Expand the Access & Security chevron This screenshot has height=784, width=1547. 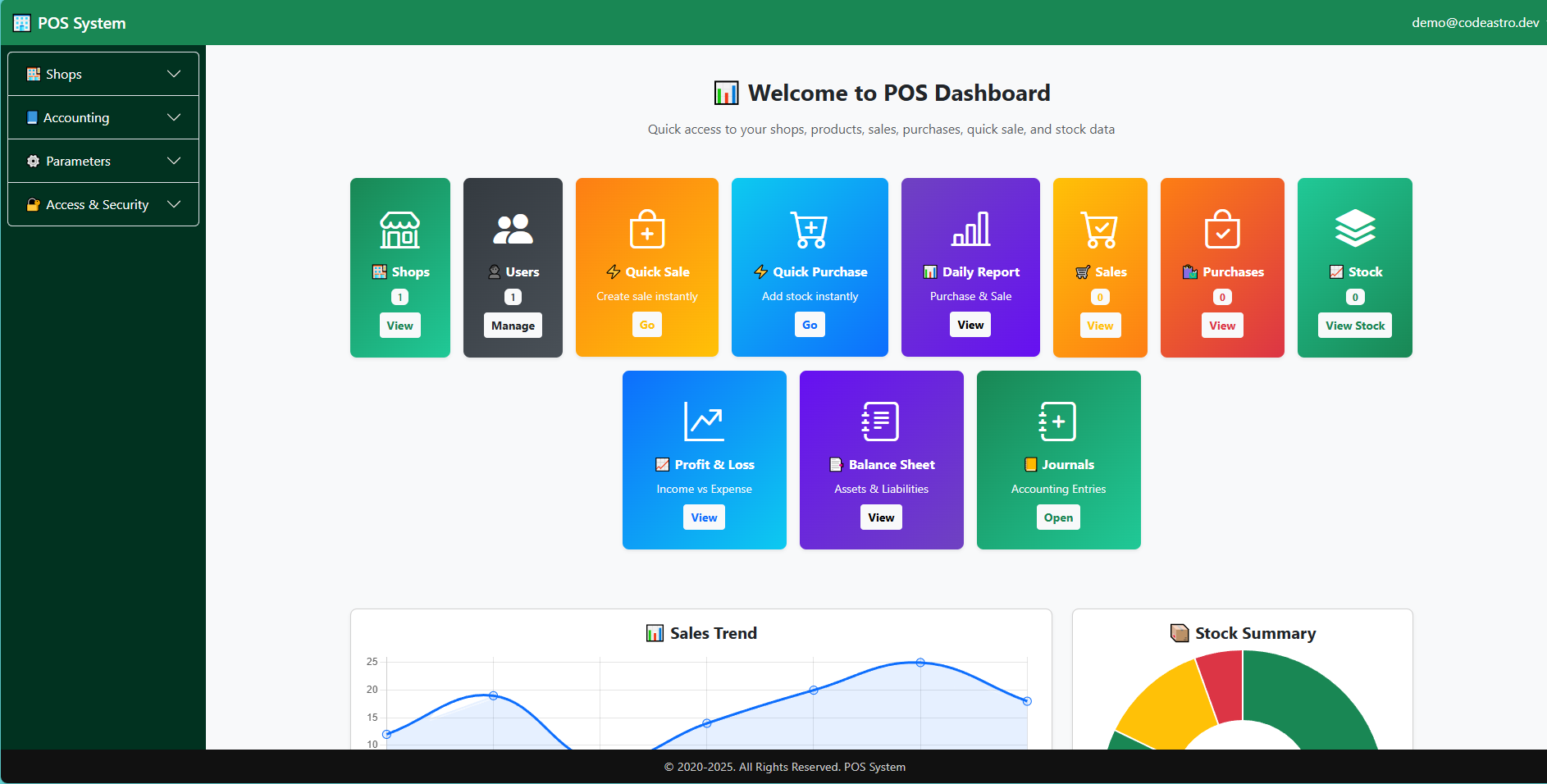click(x=174, y=204)
